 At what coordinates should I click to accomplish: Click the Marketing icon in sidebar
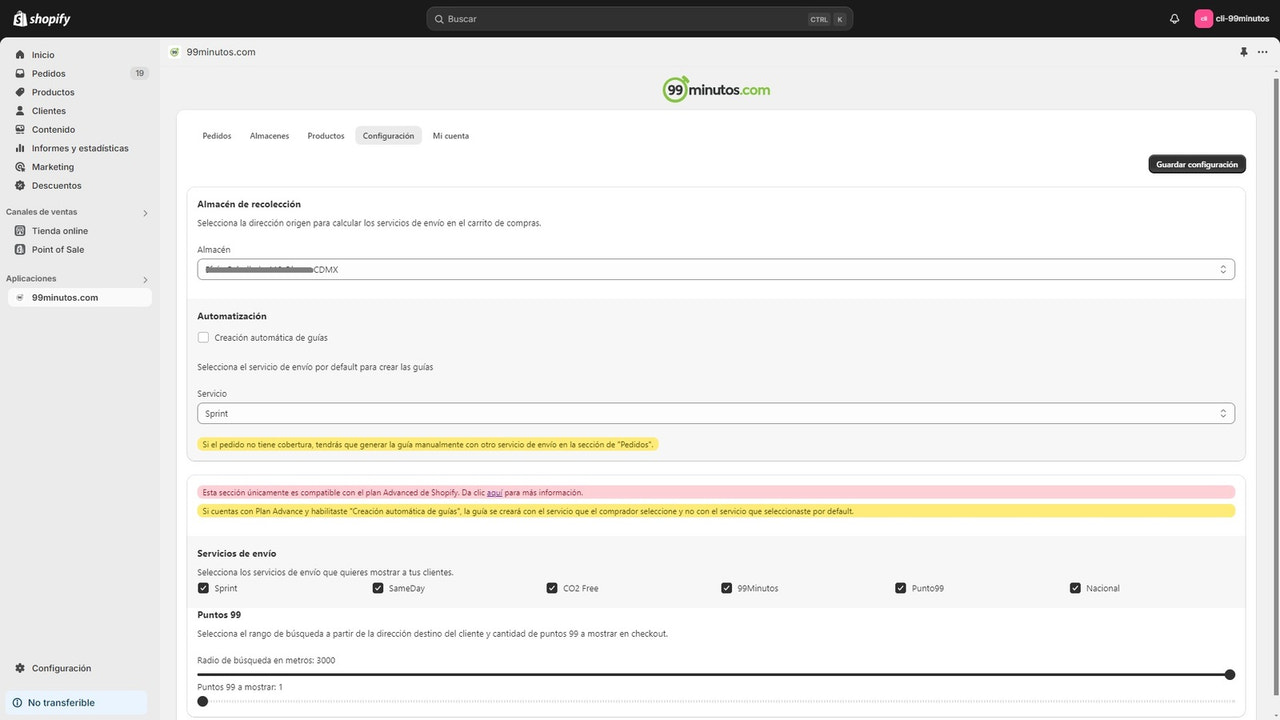[x=20, y=167]
